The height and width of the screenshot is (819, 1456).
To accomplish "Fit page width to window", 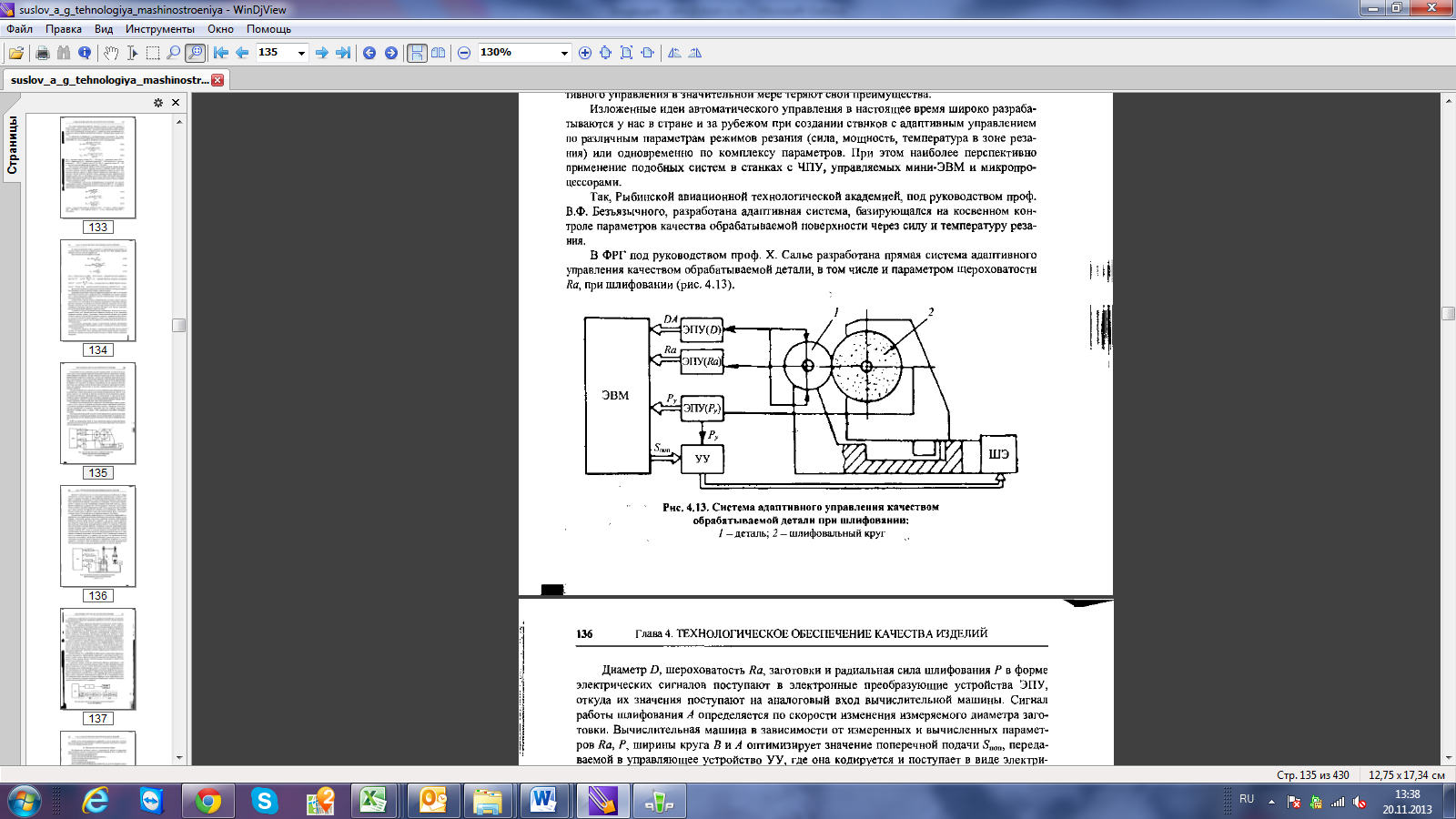I will click(x=648, y=53).
